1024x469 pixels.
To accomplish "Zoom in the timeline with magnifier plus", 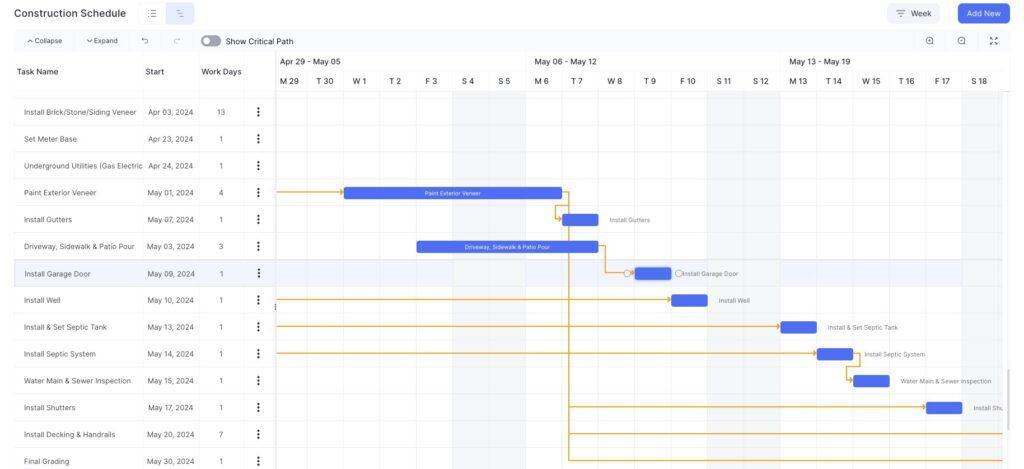I will [930, 41].
